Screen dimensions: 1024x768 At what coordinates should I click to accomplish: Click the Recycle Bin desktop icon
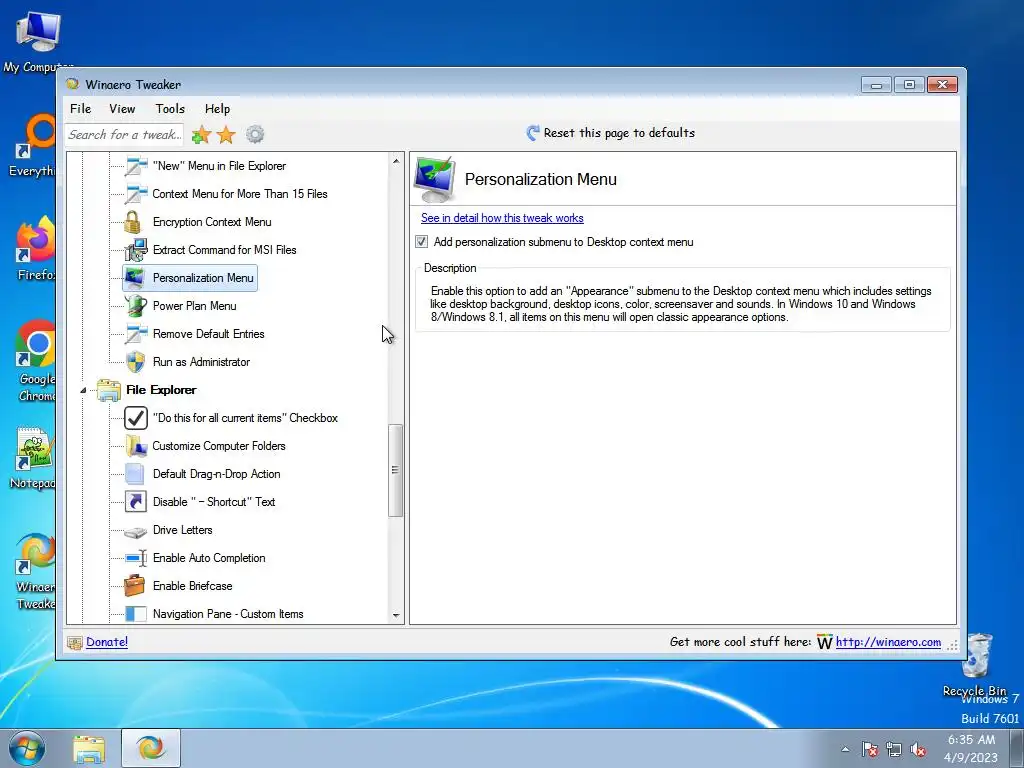976,665
